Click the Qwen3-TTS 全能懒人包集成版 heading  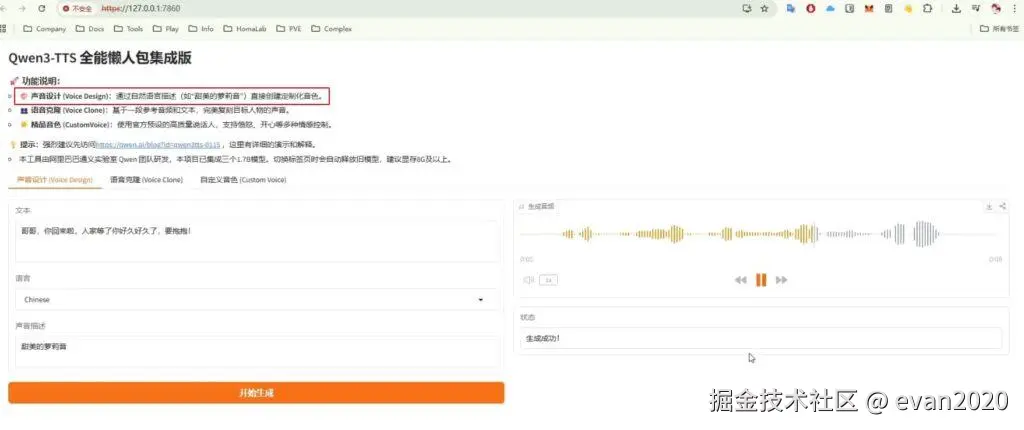pos(100,58)
